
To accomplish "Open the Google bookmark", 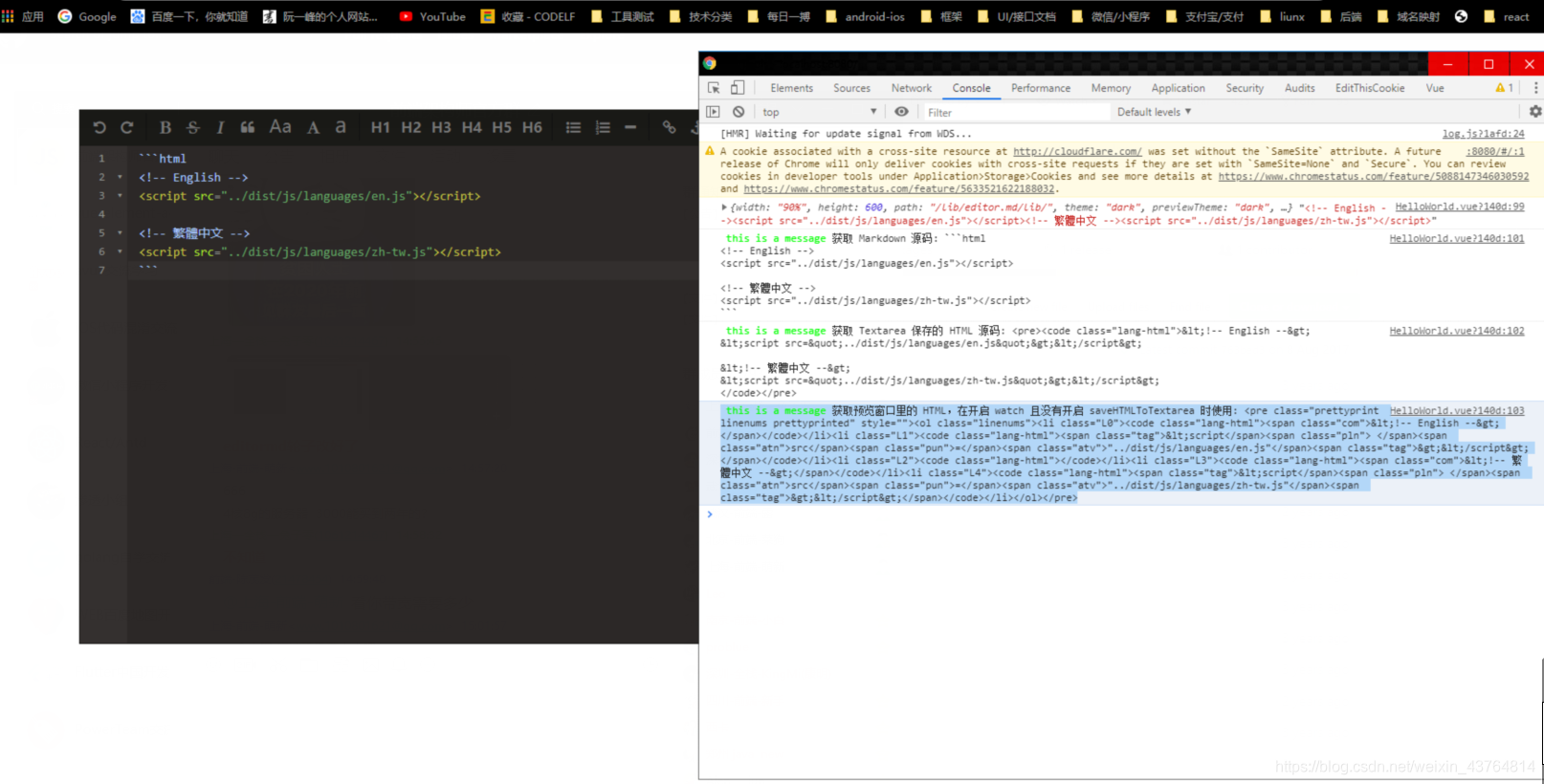I will pyautogui.click(x=87, y=16).
